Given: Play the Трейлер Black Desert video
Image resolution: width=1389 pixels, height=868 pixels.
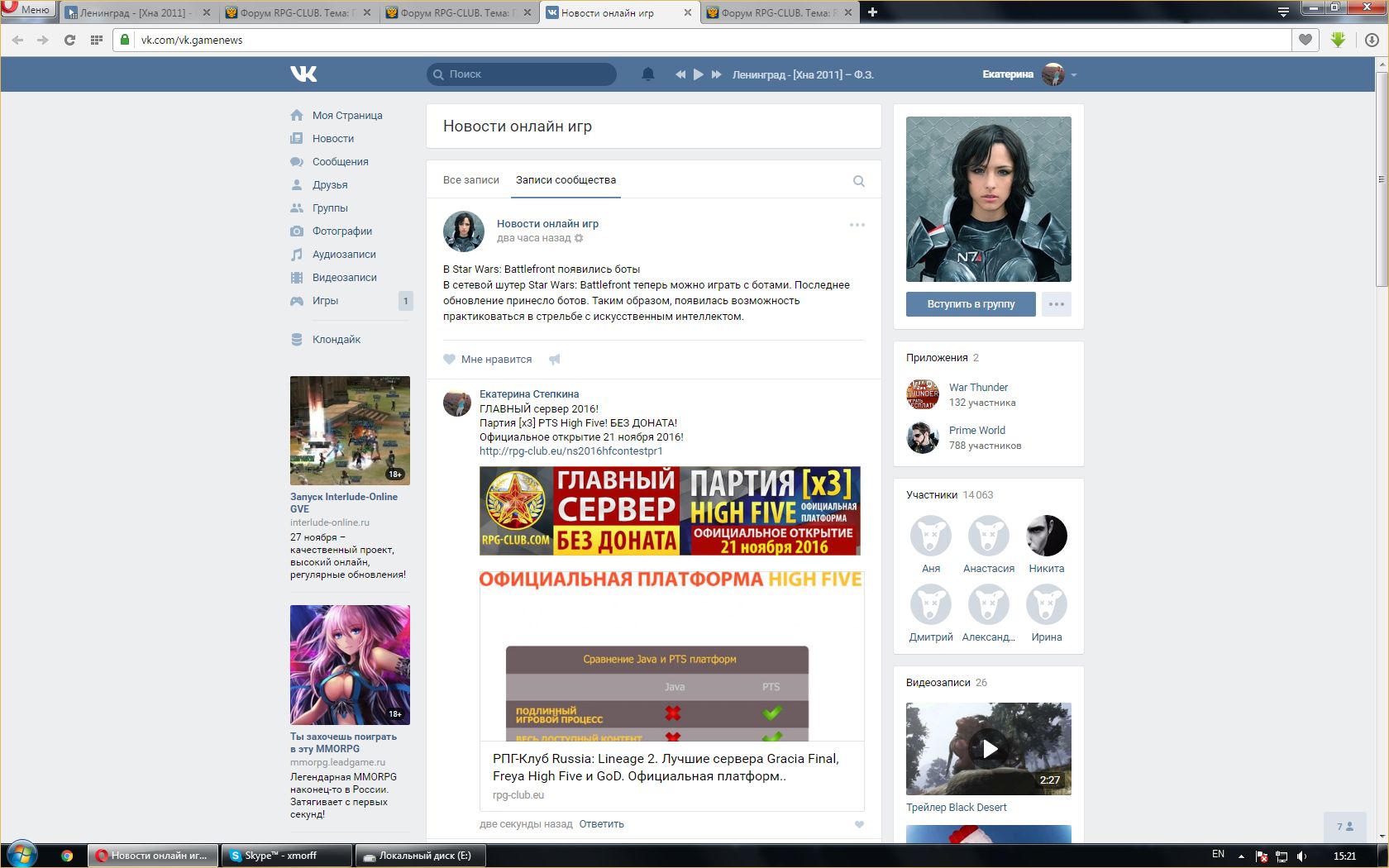Looking at the screenshot, I should (x=989, y=749).
